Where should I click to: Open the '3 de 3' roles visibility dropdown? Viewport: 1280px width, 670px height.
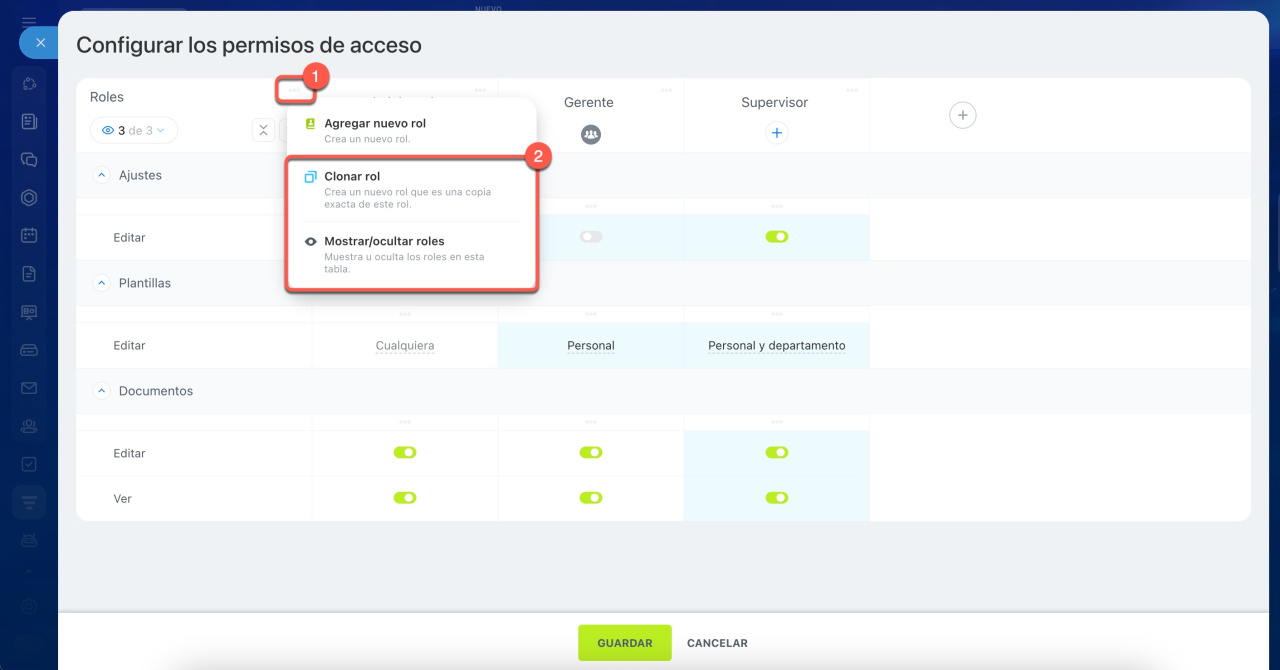tap(134, 130)
